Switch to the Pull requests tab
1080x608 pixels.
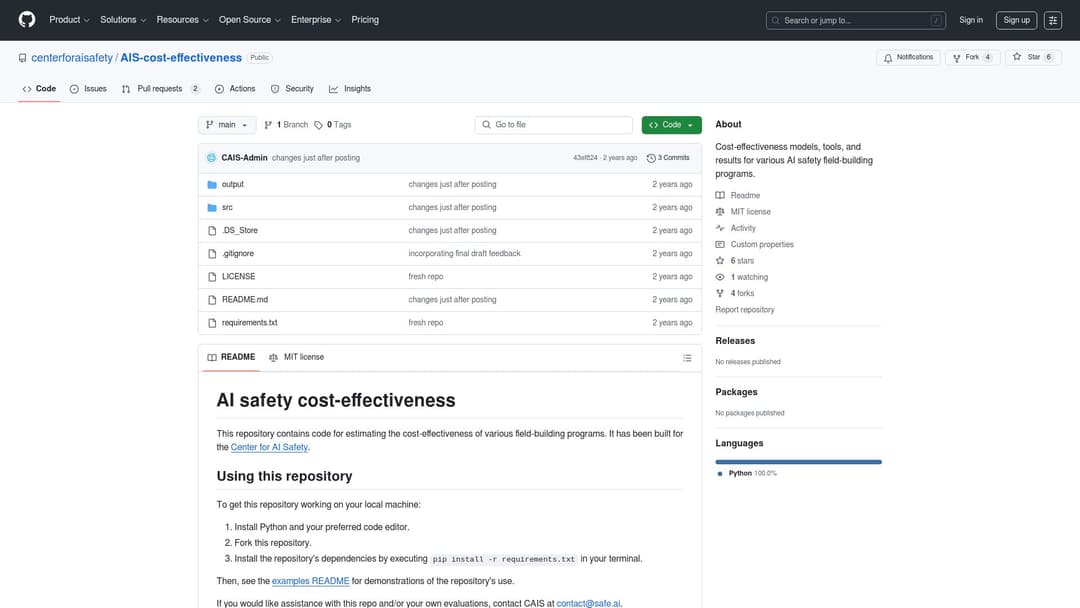tap(160, 89)
